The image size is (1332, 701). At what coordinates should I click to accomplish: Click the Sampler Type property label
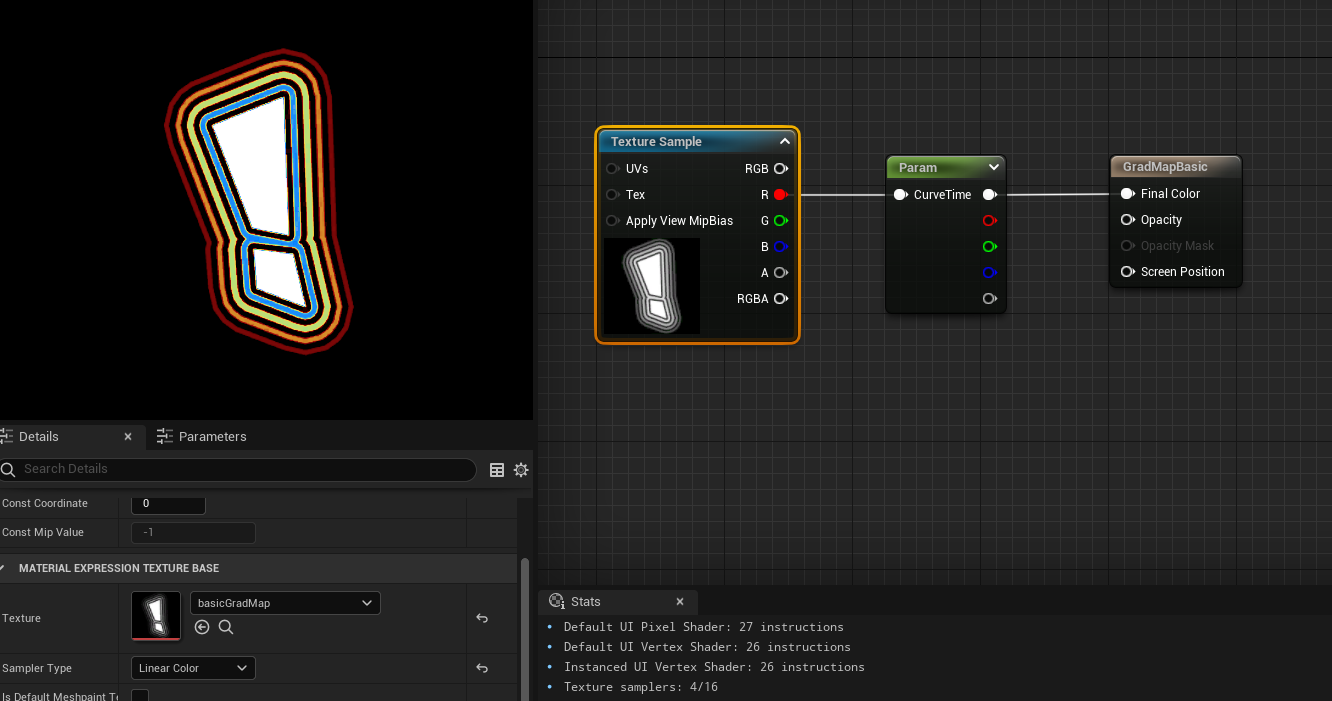pos(37,668)
